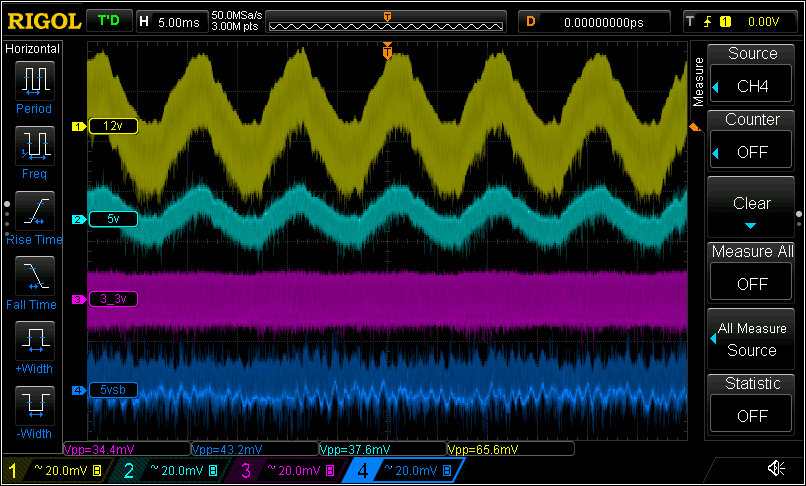Click the trigger edge slope icon
Viewport: 806px width, 486px height.
point(708,22)
